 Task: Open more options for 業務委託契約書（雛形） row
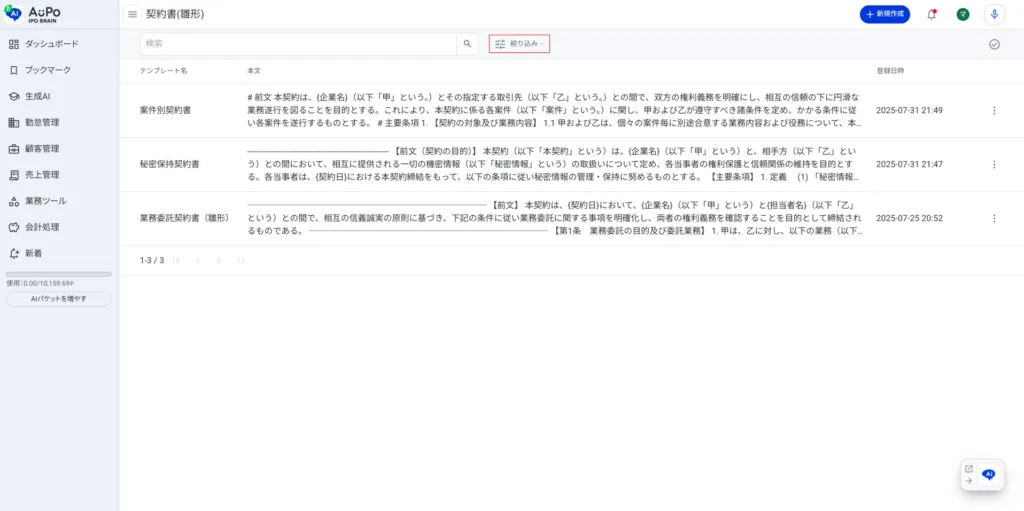pos(994,218)
